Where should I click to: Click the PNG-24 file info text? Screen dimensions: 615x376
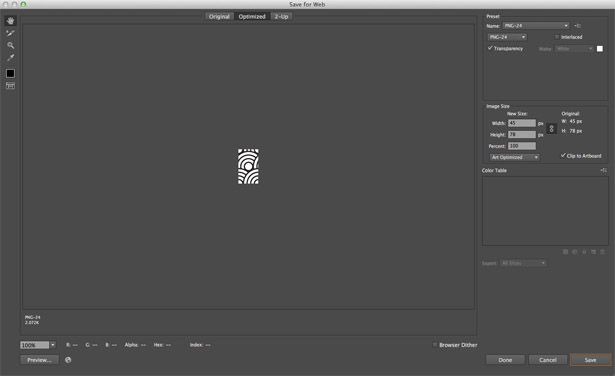pos(33,317)
